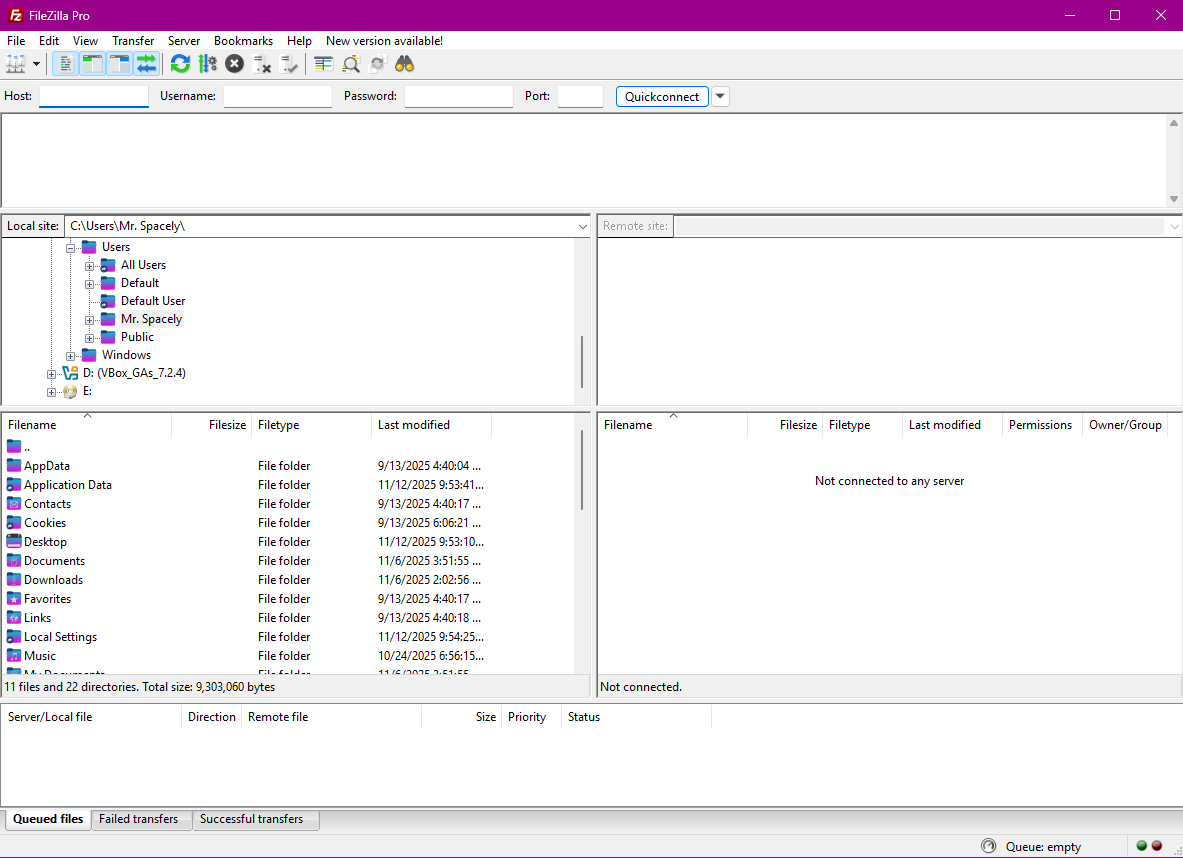Click the Quickconnect button
The height and width of the screenshot is (858, 1183).
(662, 97)
